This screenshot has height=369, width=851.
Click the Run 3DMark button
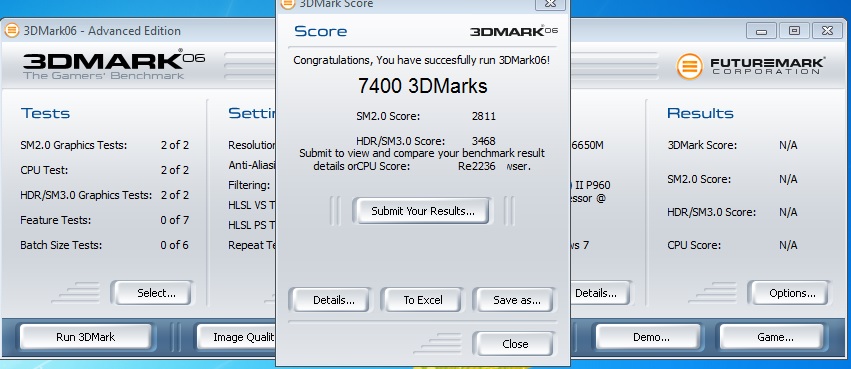click(x=85, y=337)
